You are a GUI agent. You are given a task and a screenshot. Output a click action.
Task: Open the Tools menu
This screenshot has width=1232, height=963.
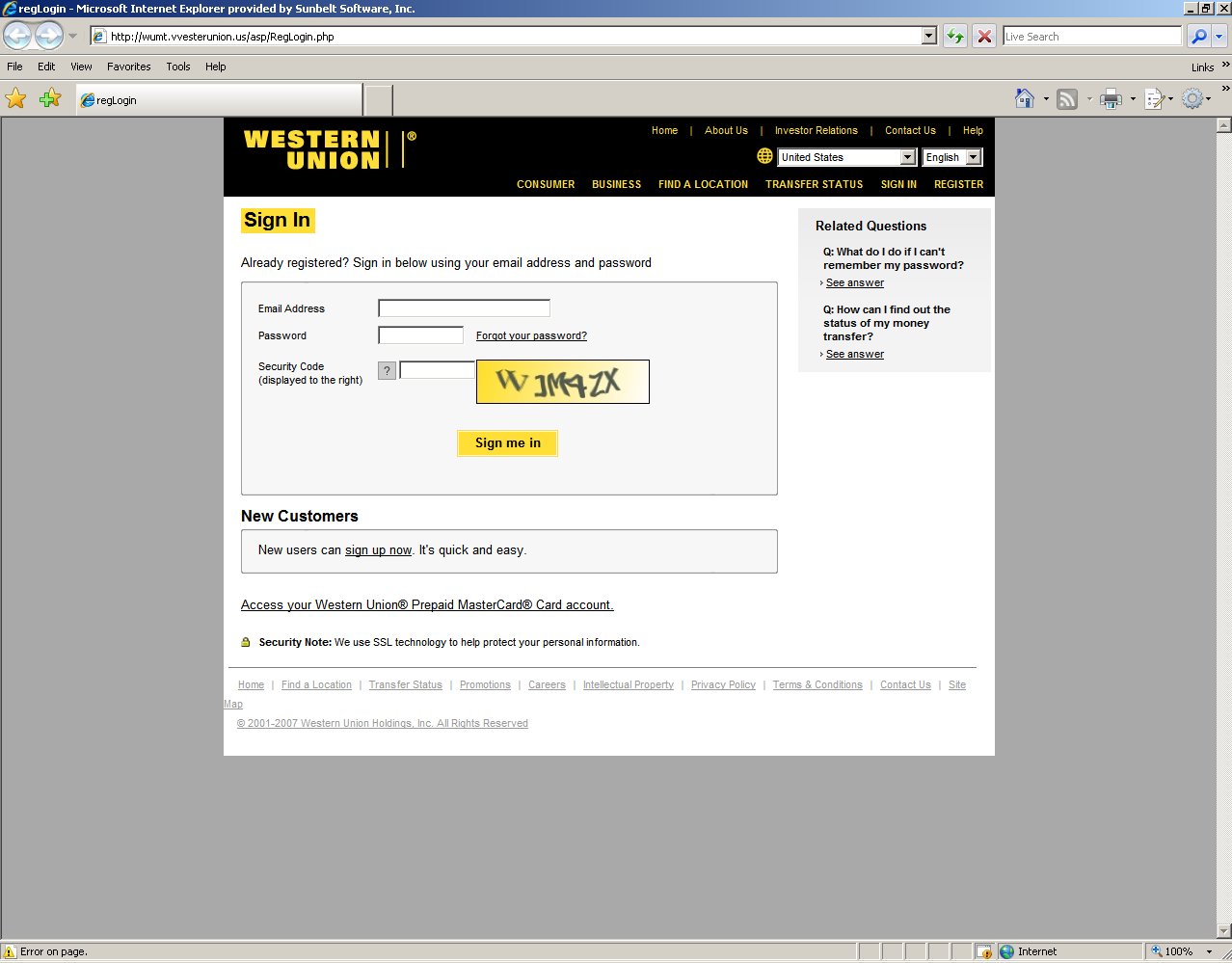[x=178, y=67]
